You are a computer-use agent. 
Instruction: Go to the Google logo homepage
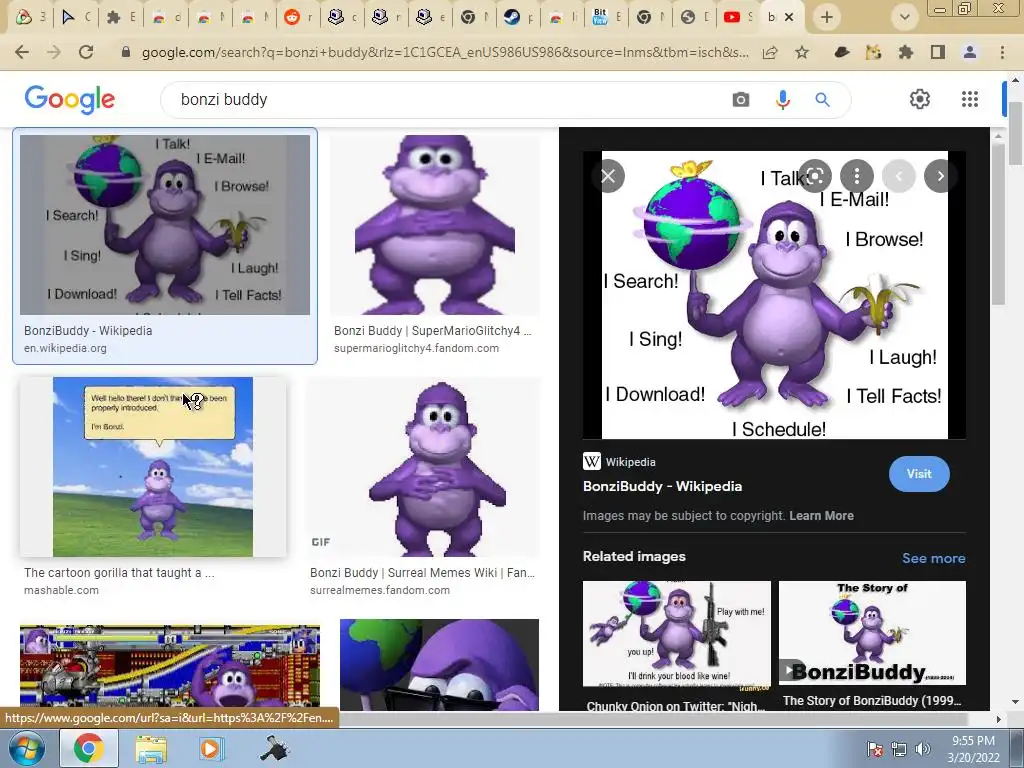coord(70,100)
